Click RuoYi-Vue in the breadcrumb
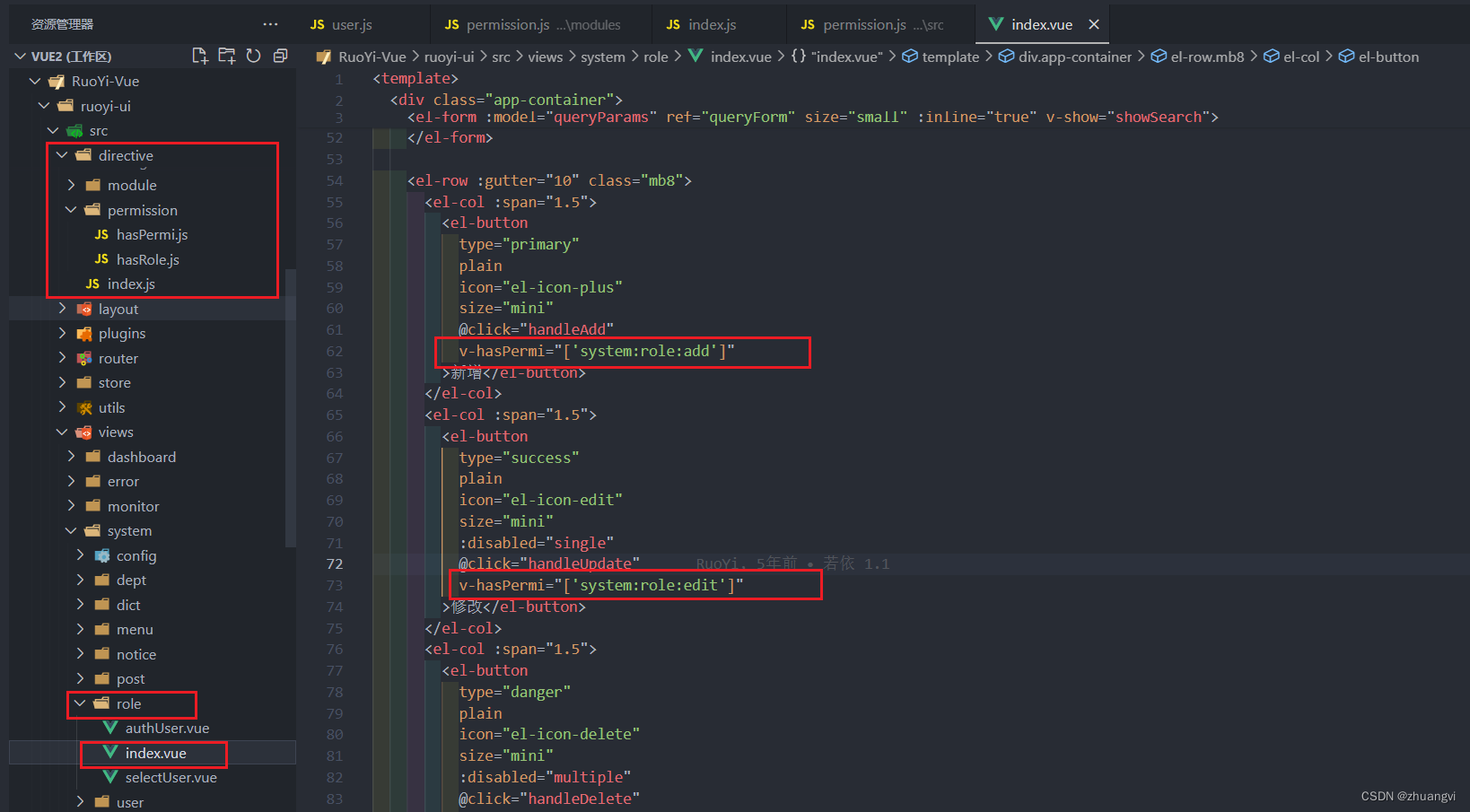The image size is (1470, 812). click(x=372, y=57)
